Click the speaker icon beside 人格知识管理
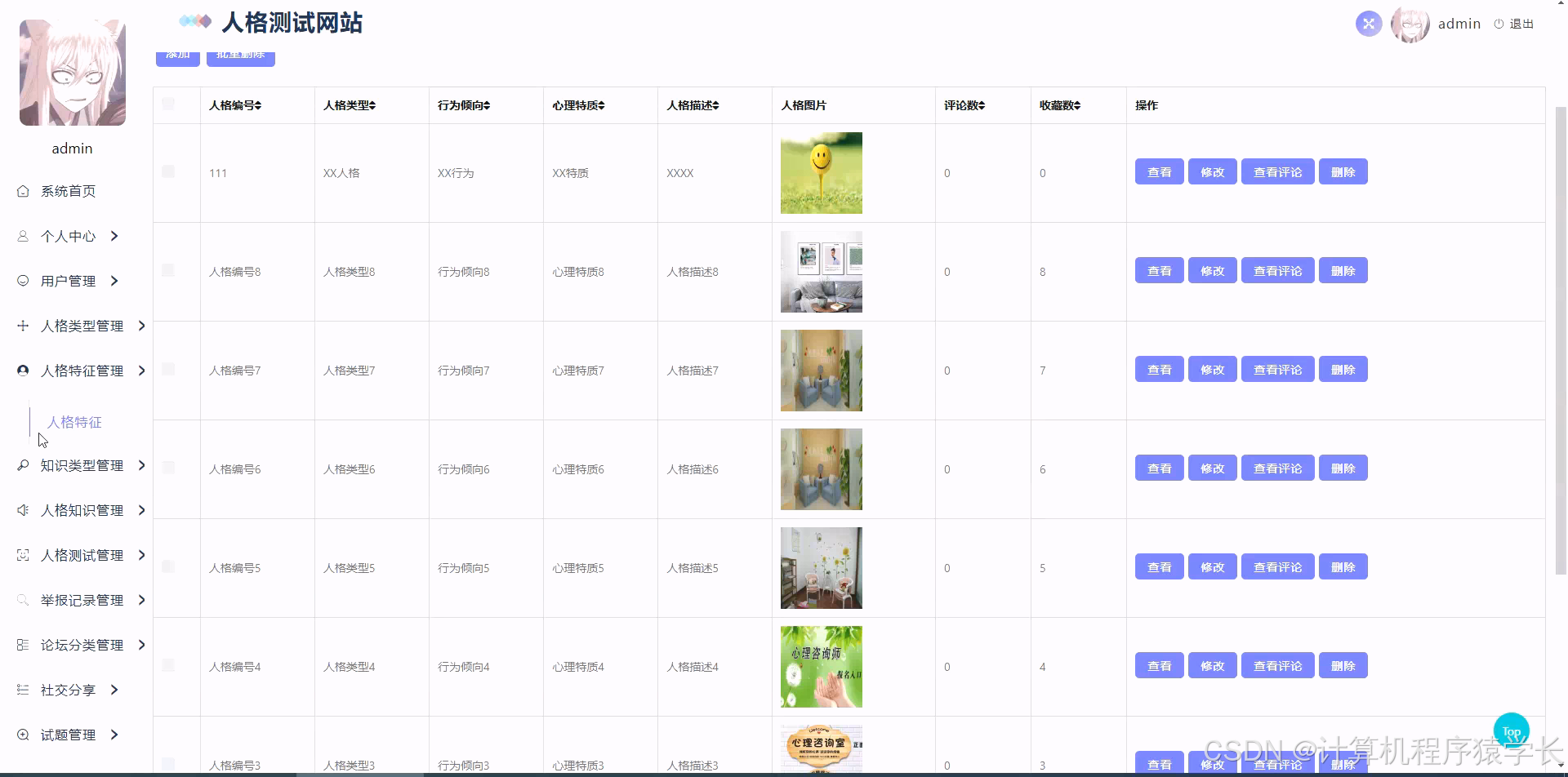The width and height of the screenshot is (1568, 777). click(23, 510)
